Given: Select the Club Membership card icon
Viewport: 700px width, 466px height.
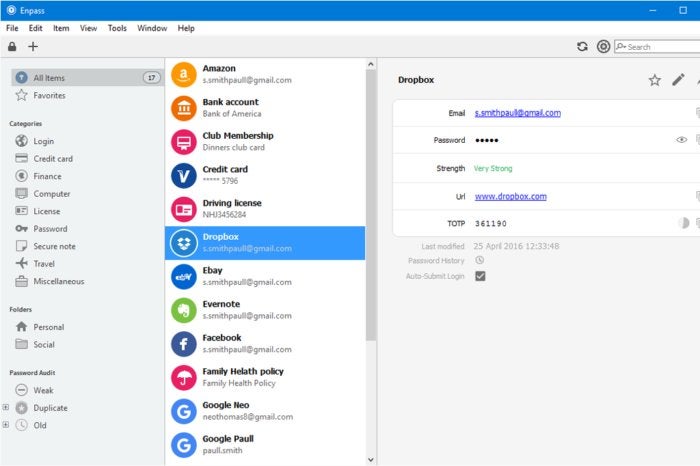Looking at the screenshot, I should (183, 142).
